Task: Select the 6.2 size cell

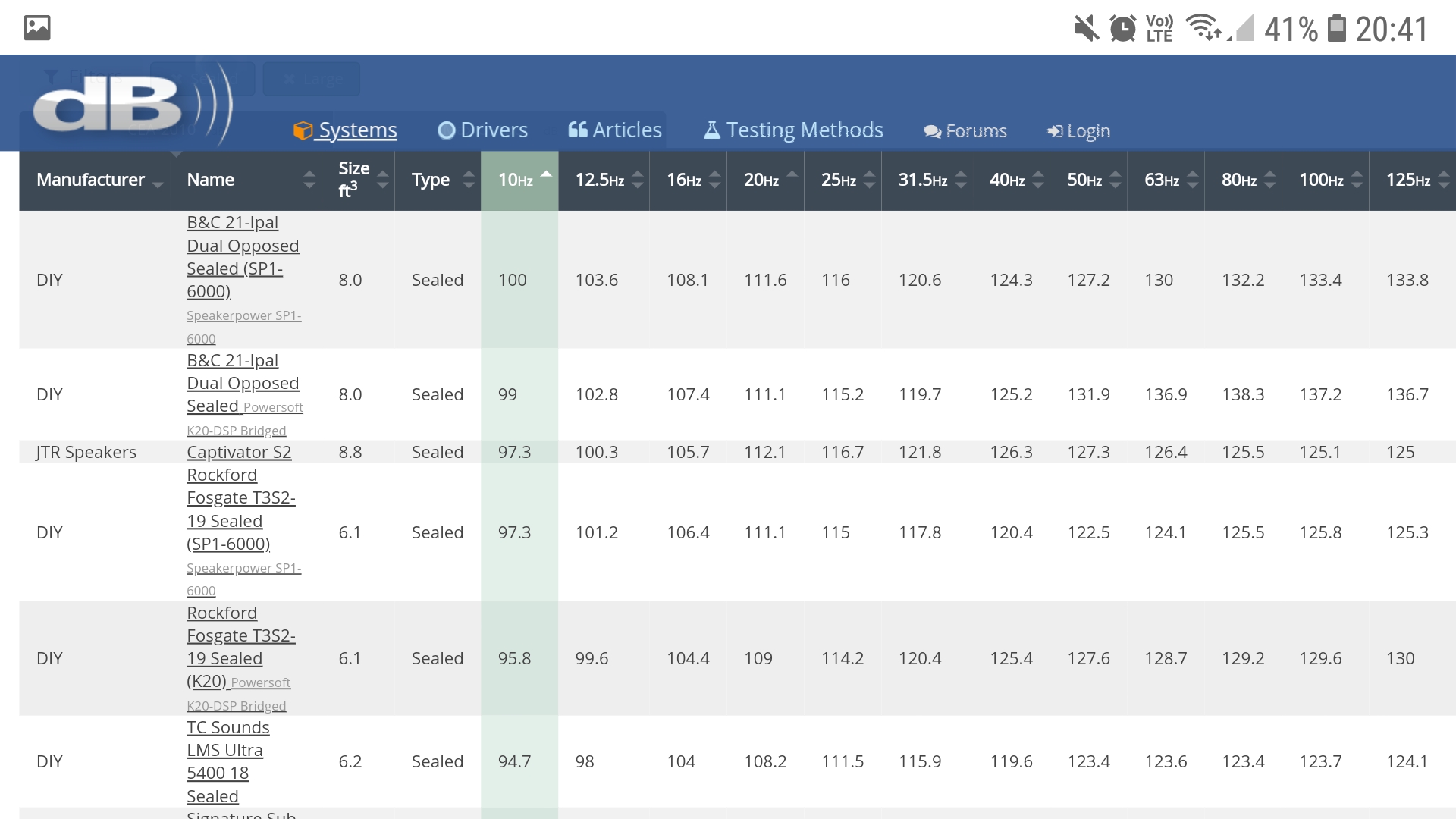Action: [x=350, y=762]
